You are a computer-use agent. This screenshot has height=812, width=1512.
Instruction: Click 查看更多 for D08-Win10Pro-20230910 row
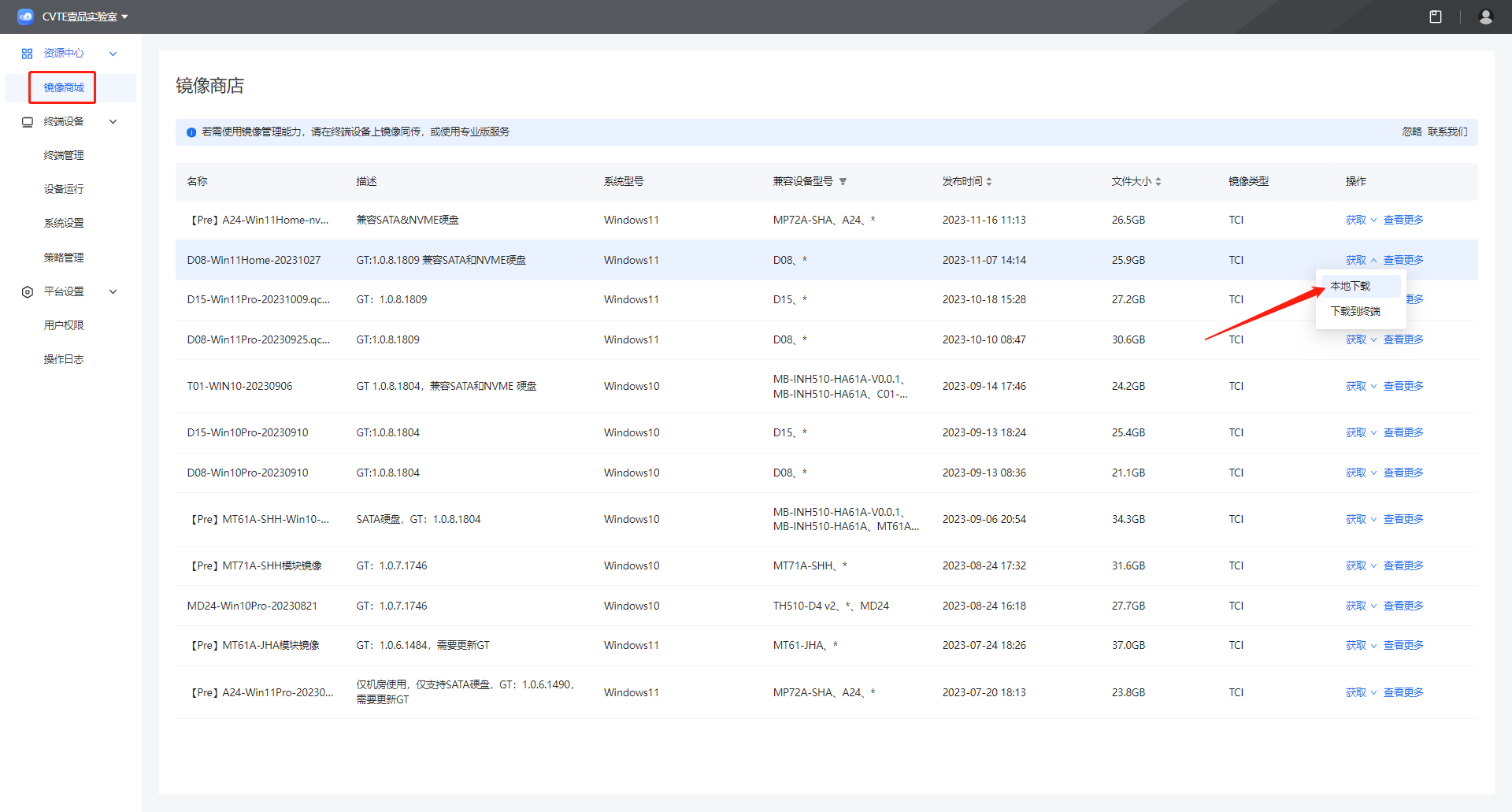click(x=1403, y=473)
